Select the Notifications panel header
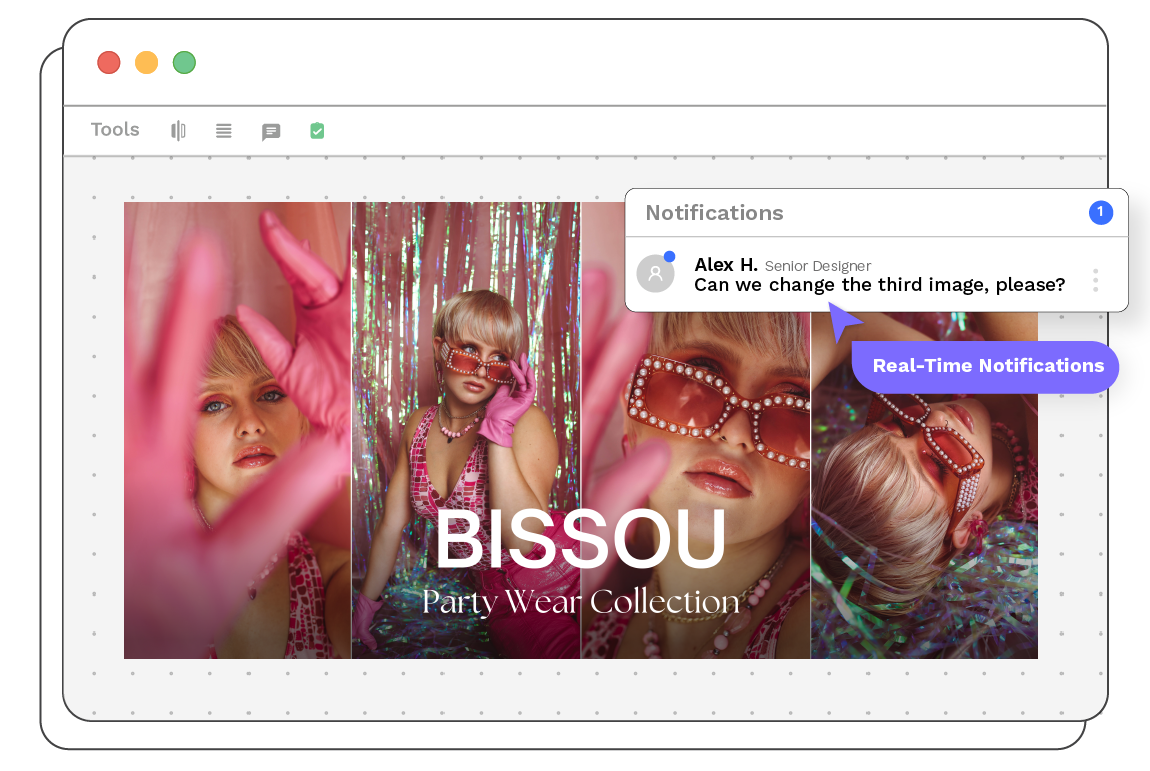Image resolution: width=1150 pixels, height=771 pixels. [715, 212]
